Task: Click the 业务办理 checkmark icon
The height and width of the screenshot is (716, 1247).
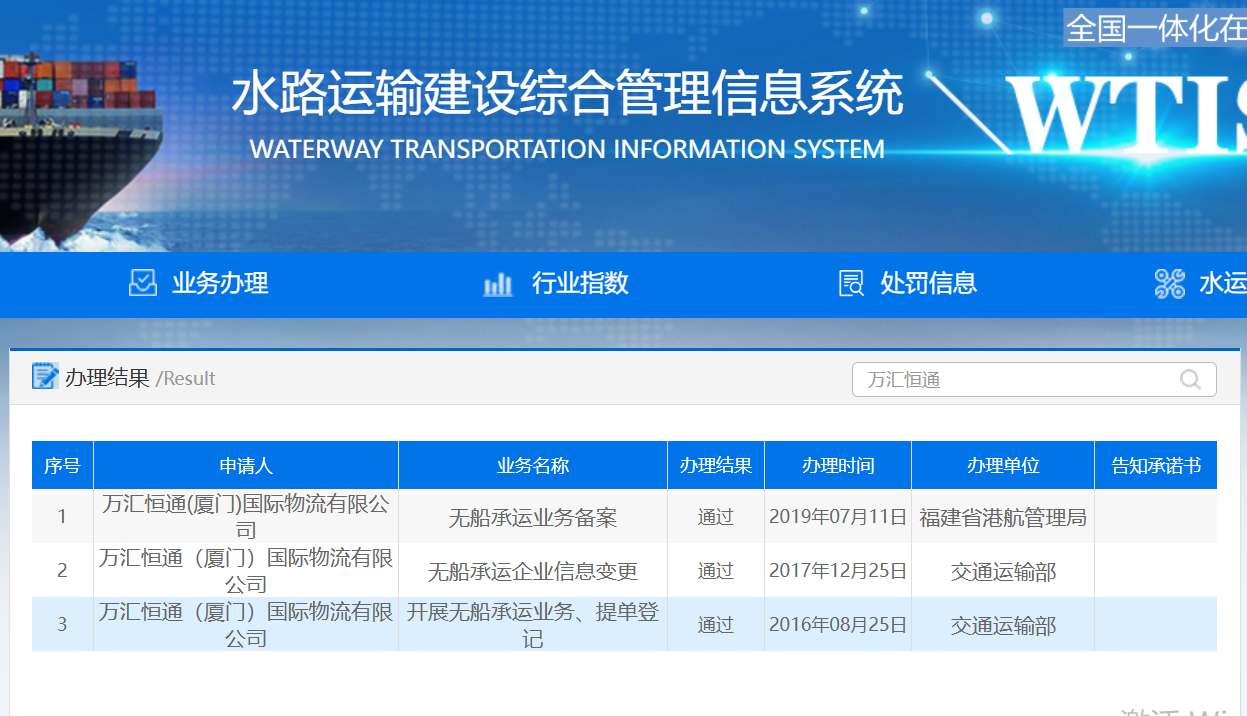Action: pyautogui.click(x=143, y=283)
